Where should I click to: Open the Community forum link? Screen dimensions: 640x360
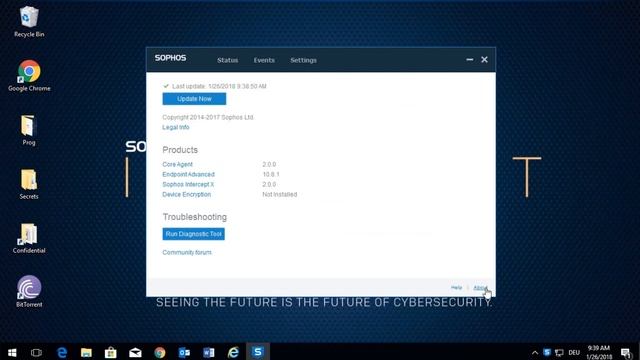point(187,253)
